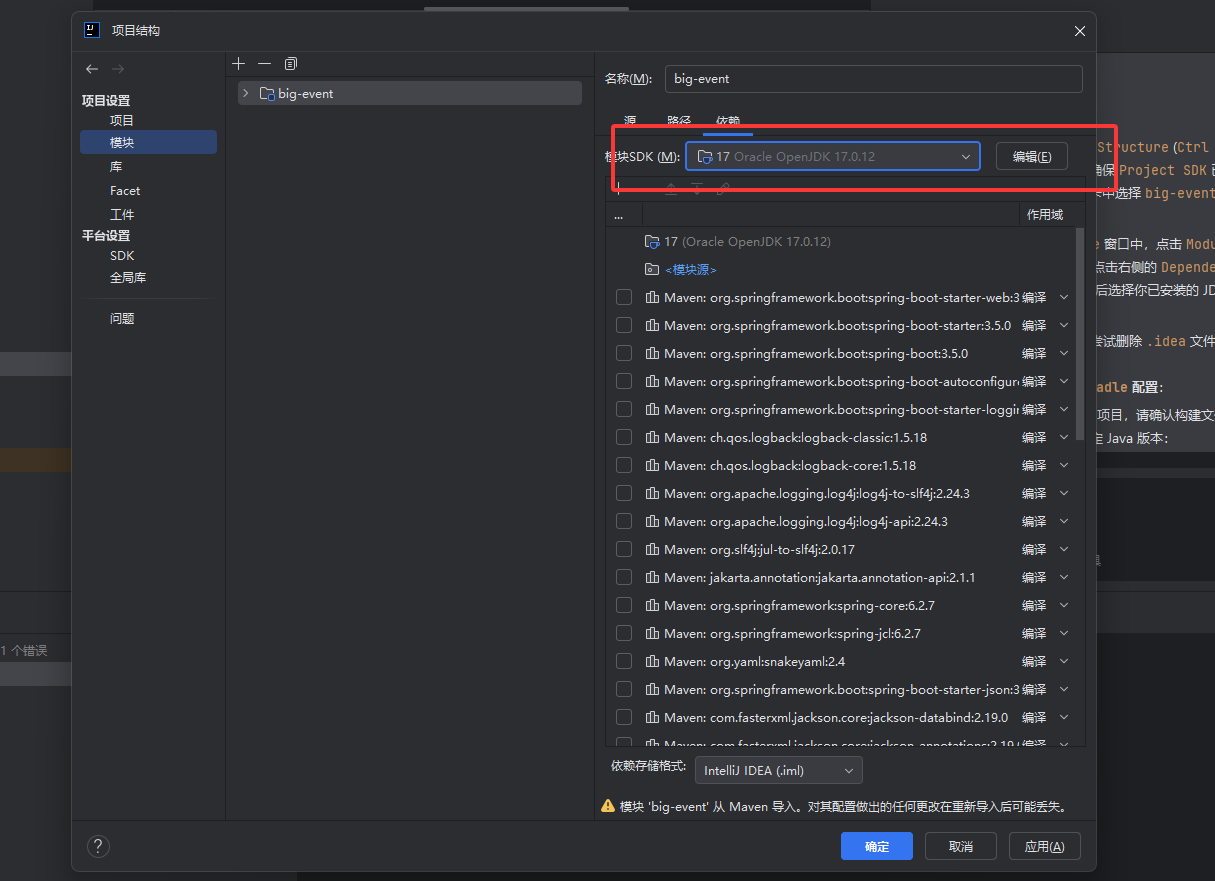Click the forward navigation arrow icon
1215x881 pixels.
(x=118, y=69)
